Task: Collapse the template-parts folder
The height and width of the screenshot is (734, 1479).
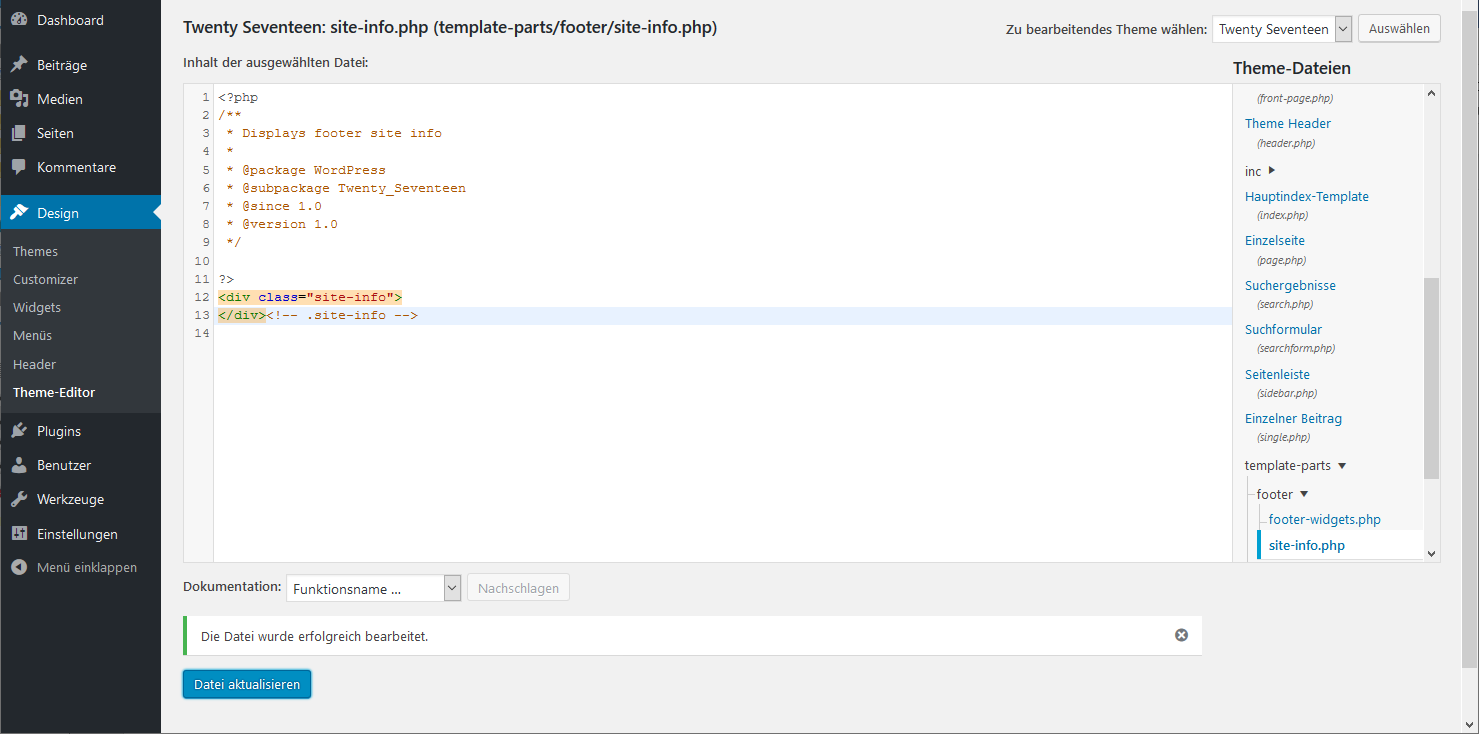Action: coord(1341,465)
